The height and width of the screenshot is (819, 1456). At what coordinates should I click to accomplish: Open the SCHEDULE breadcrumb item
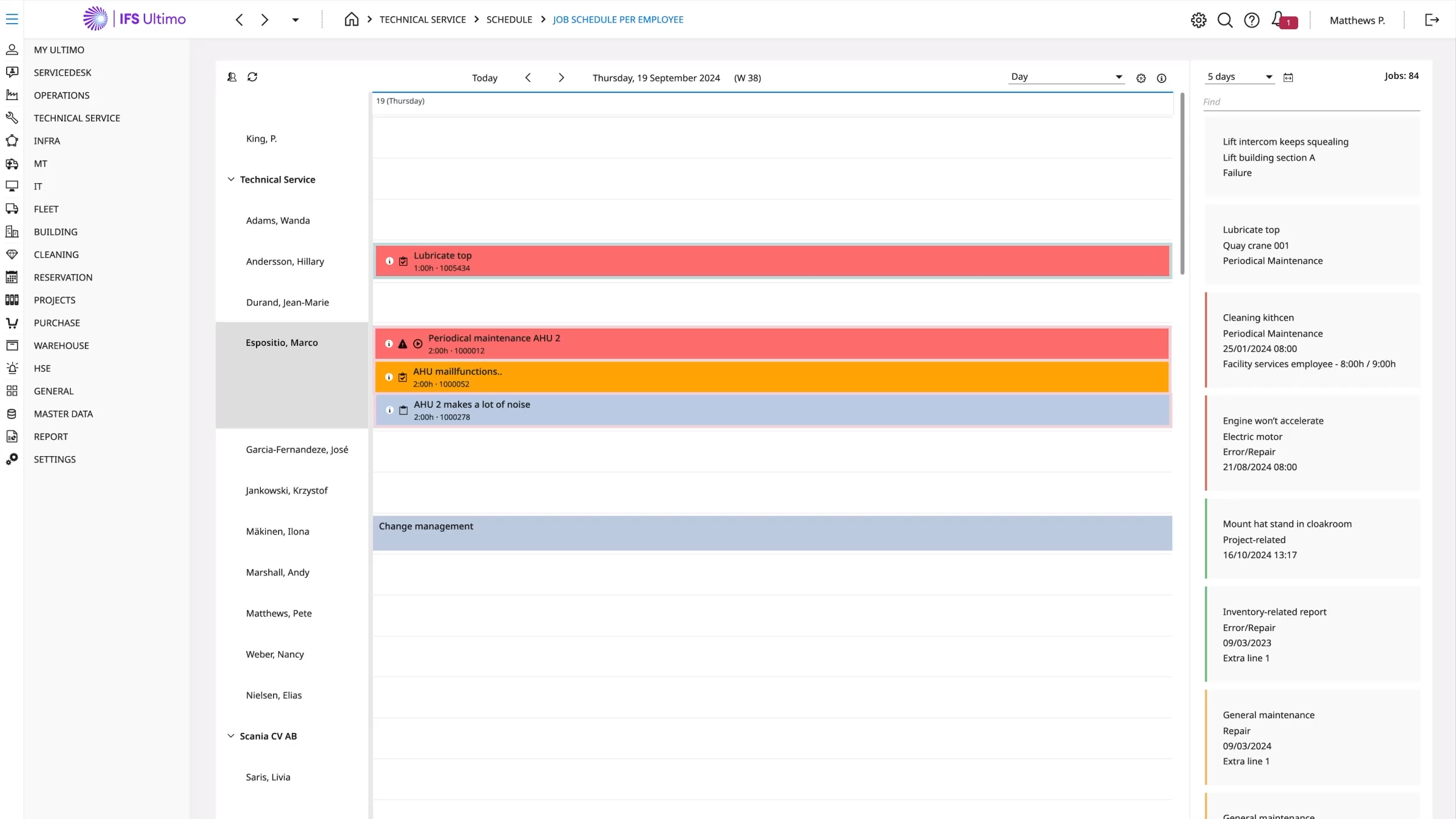509,19
